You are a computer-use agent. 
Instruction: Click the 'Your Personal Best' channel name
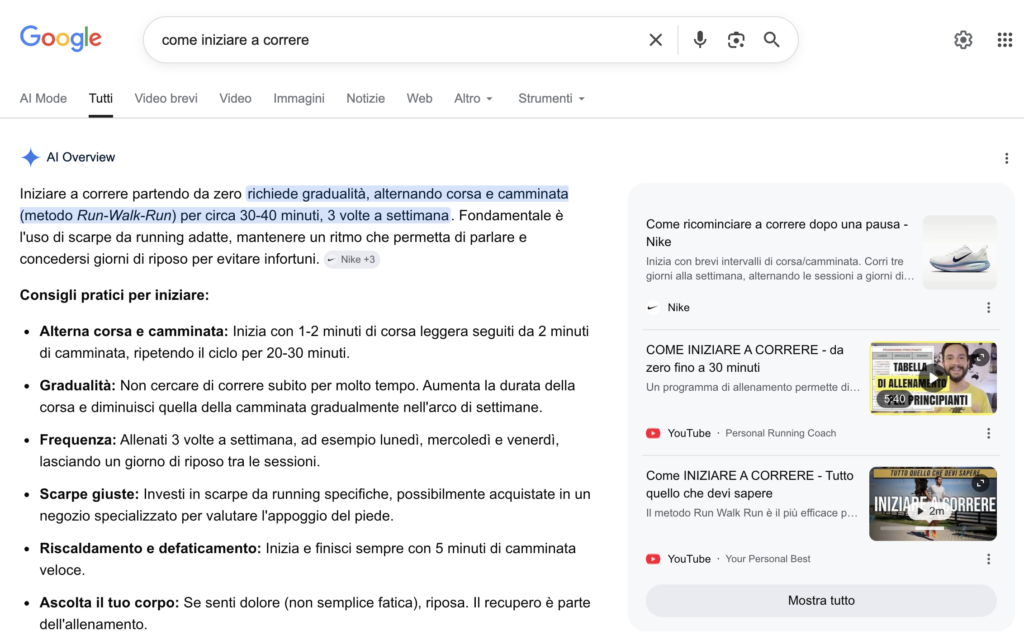pos(767,559)
